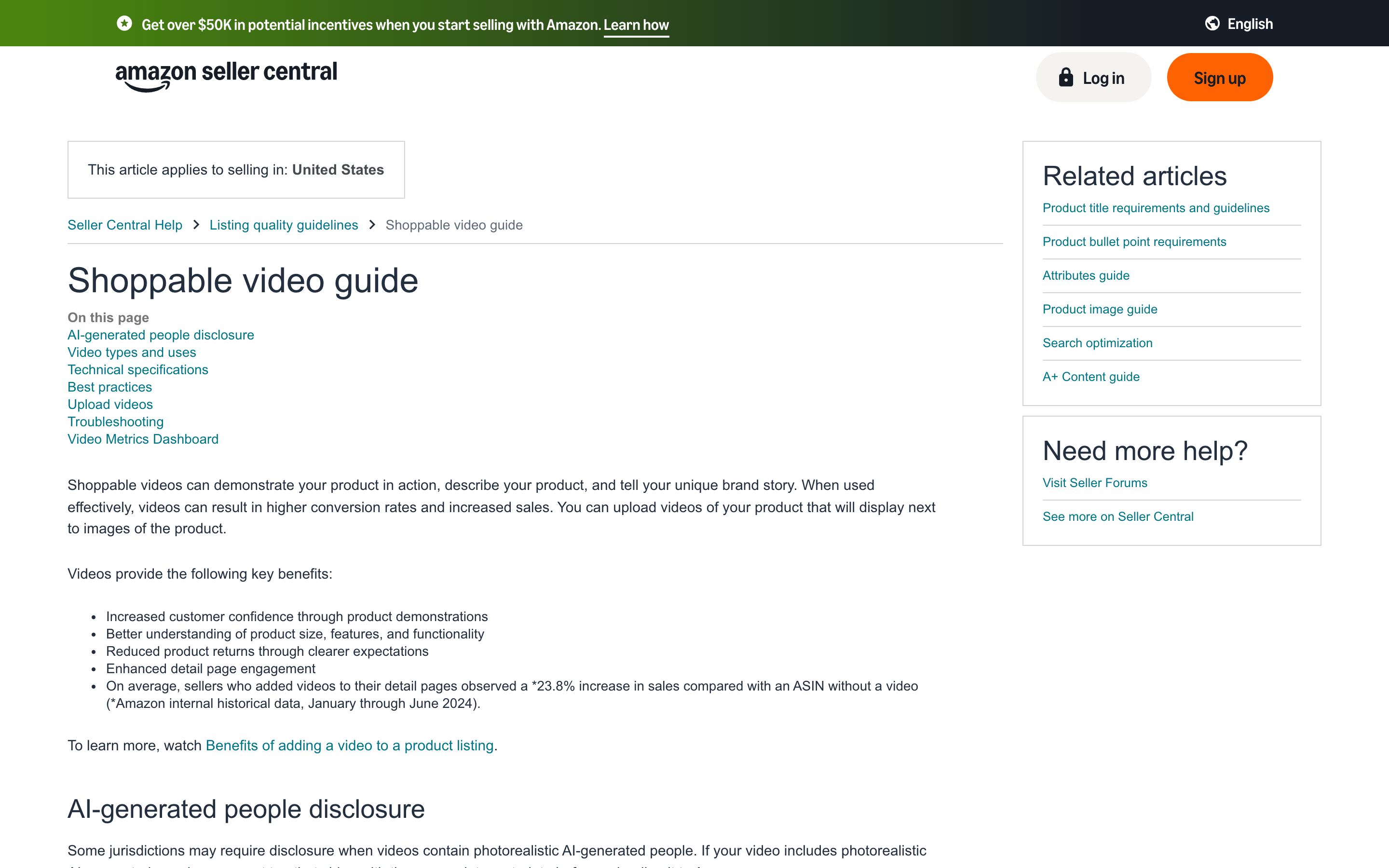
Task: Open the Attributes guide article
Action: coord(1086,275)
